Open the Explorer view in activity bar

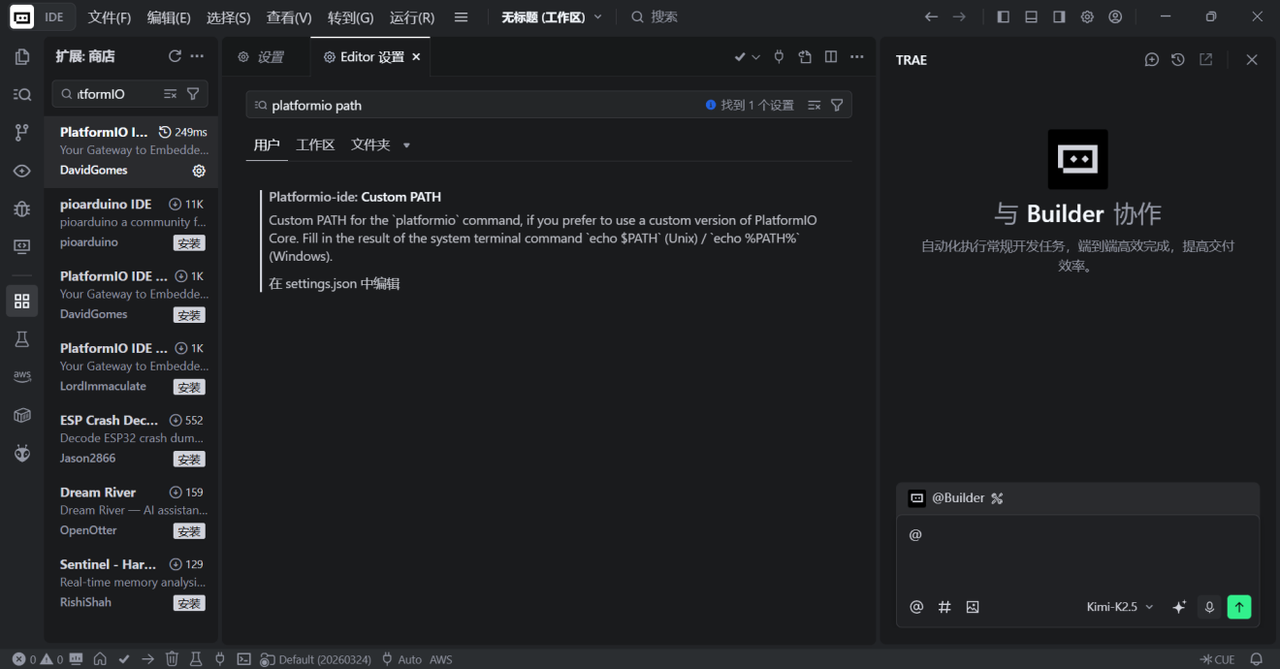[x=22, y=57]
